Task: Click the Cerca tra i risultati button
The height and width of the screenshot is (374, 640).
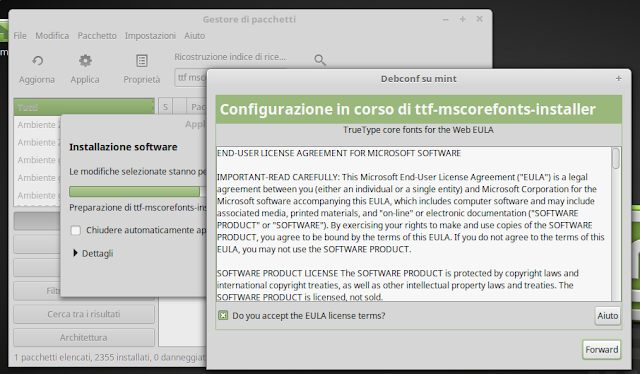Action: (84, 314)
